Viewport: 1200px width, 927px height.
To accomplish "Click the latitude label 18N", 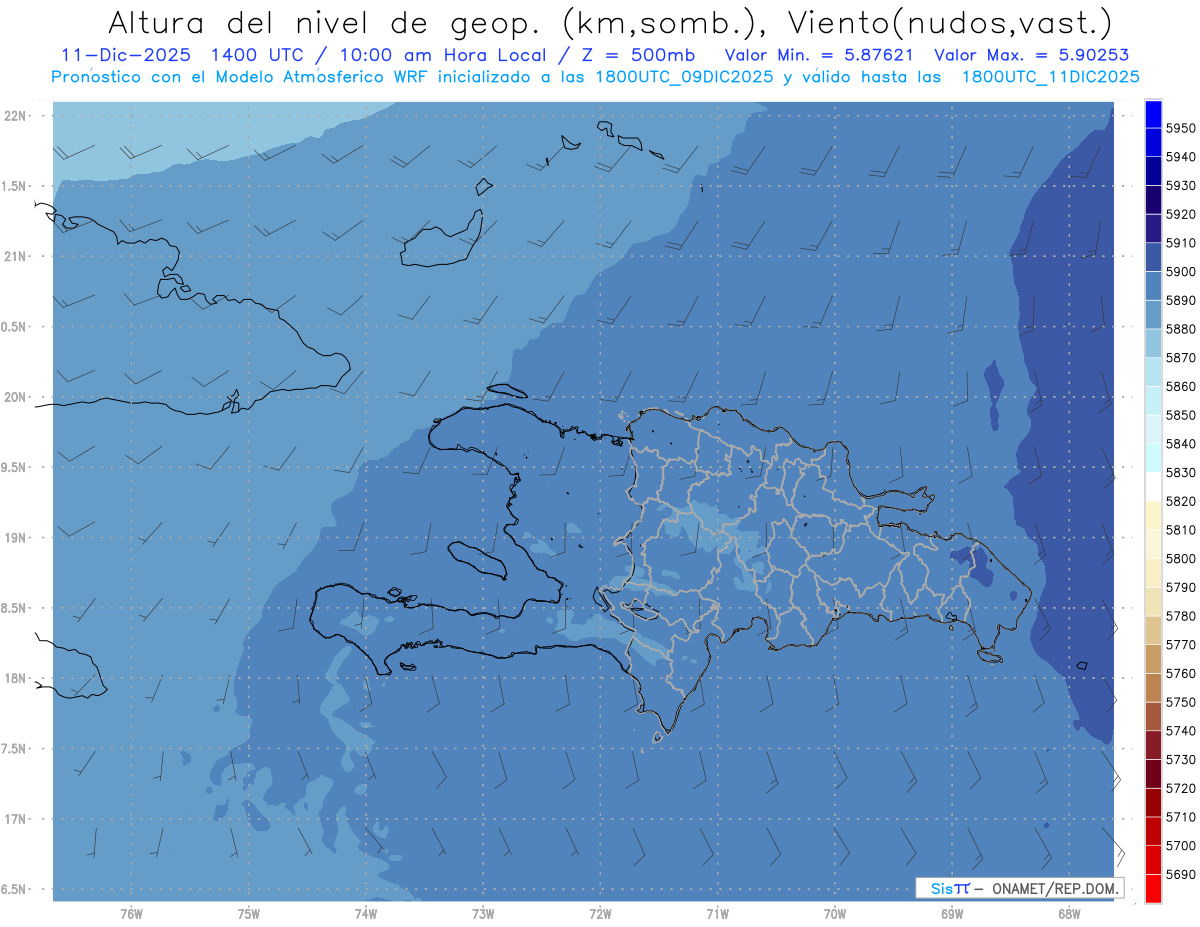I will coord(15,679).
